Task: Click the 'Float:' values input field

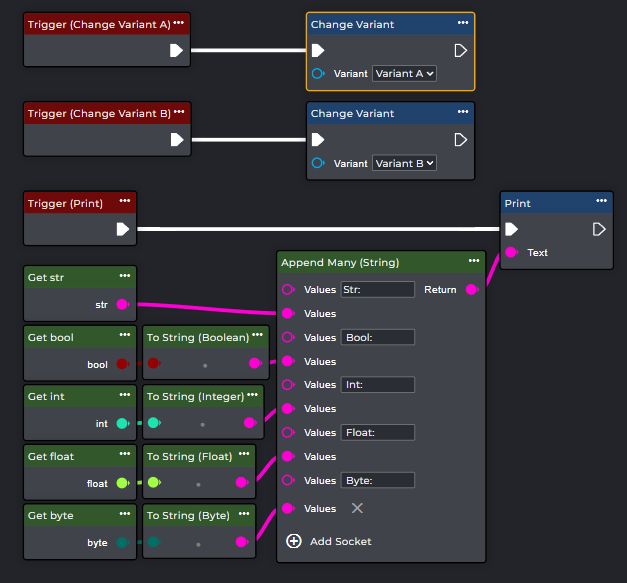Action: [377, 433]
